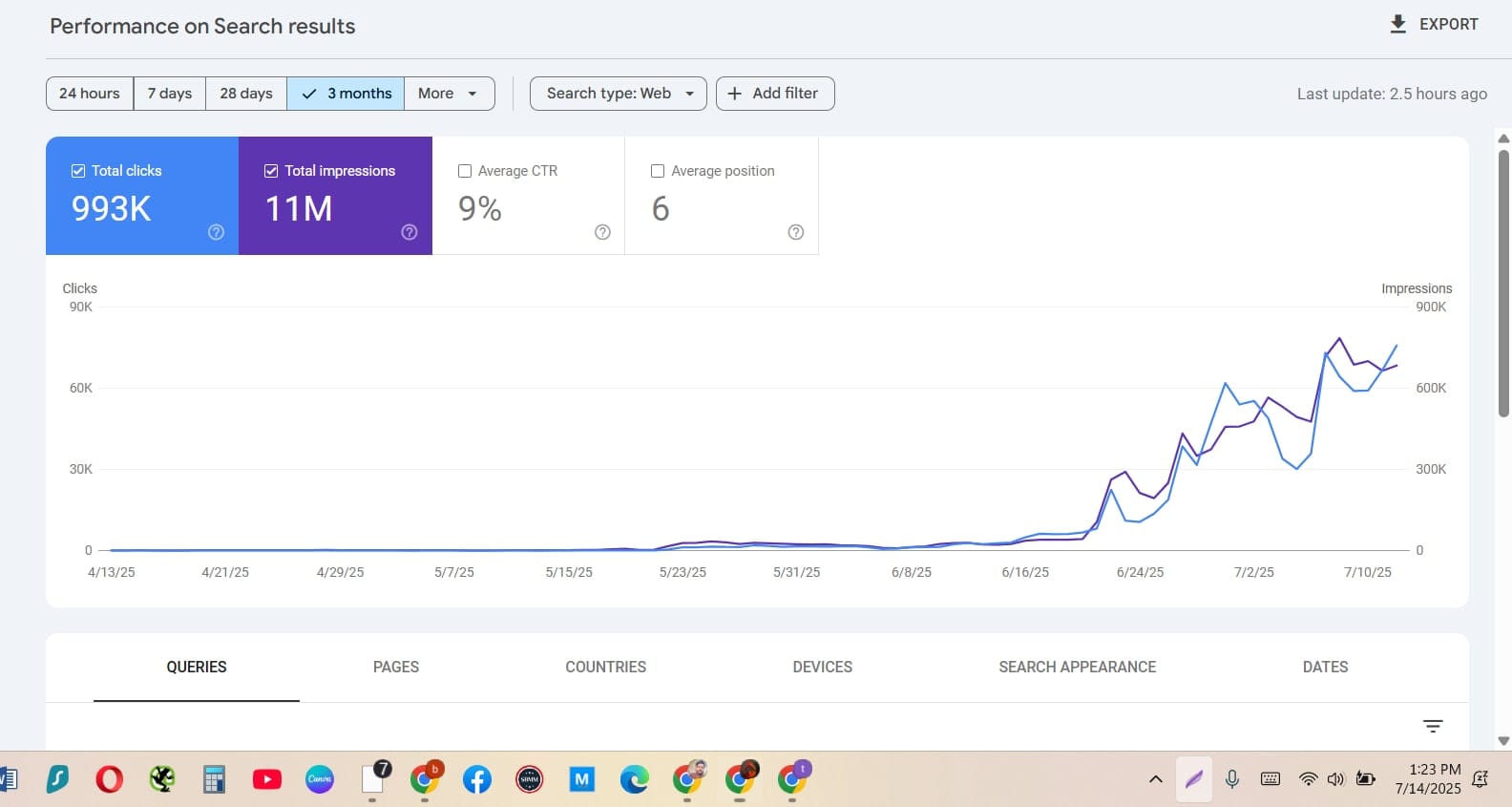The height and width of the screenshot is (807, 1512).
Task: Enable the Average CTR checkbox
Action: coord(465,171)
